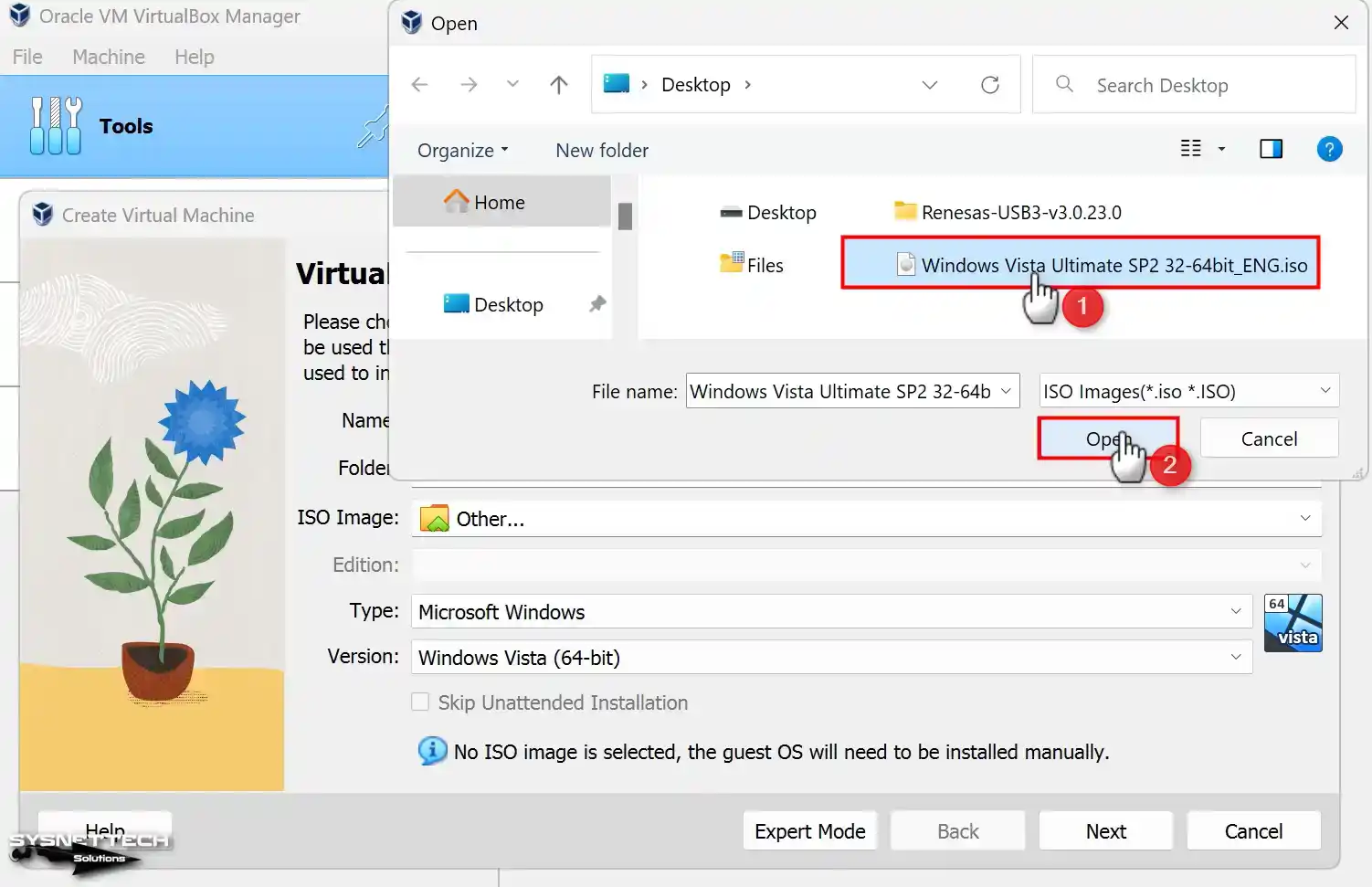Select the Desktop item in file list

click(767, 213)
